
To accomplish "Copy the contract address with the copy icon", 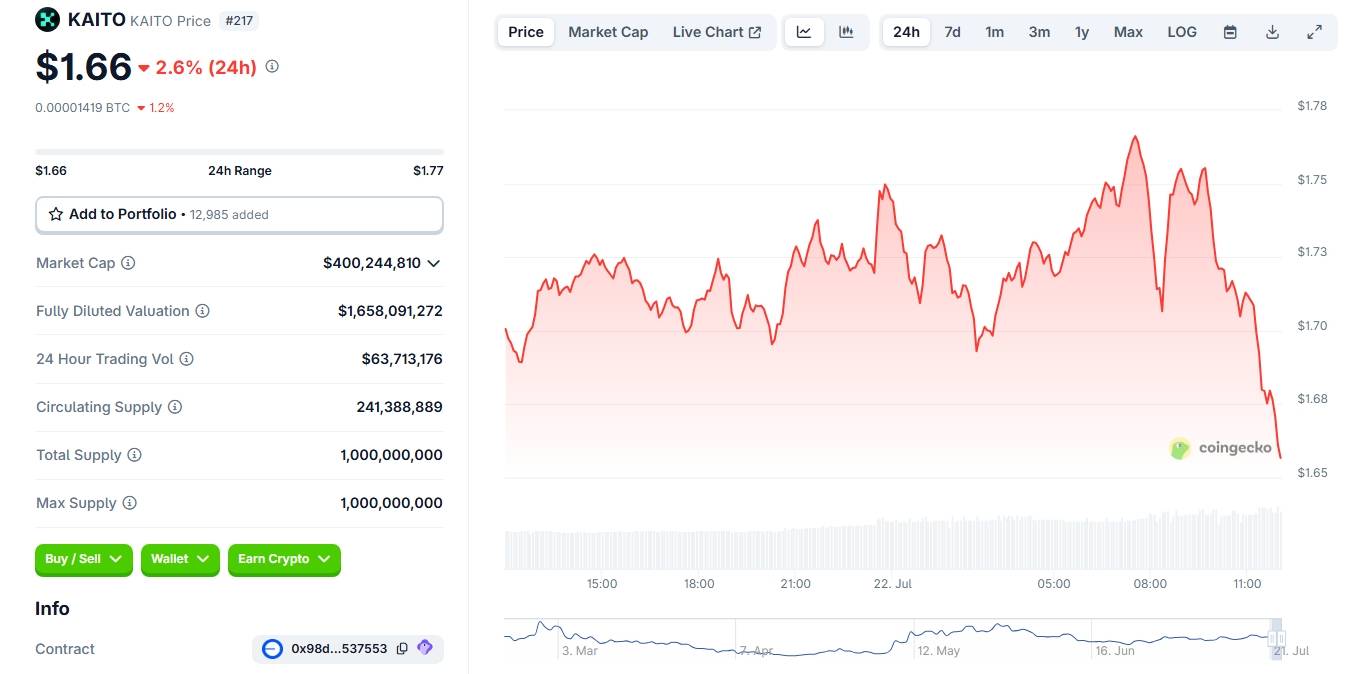I will (402, 649).
